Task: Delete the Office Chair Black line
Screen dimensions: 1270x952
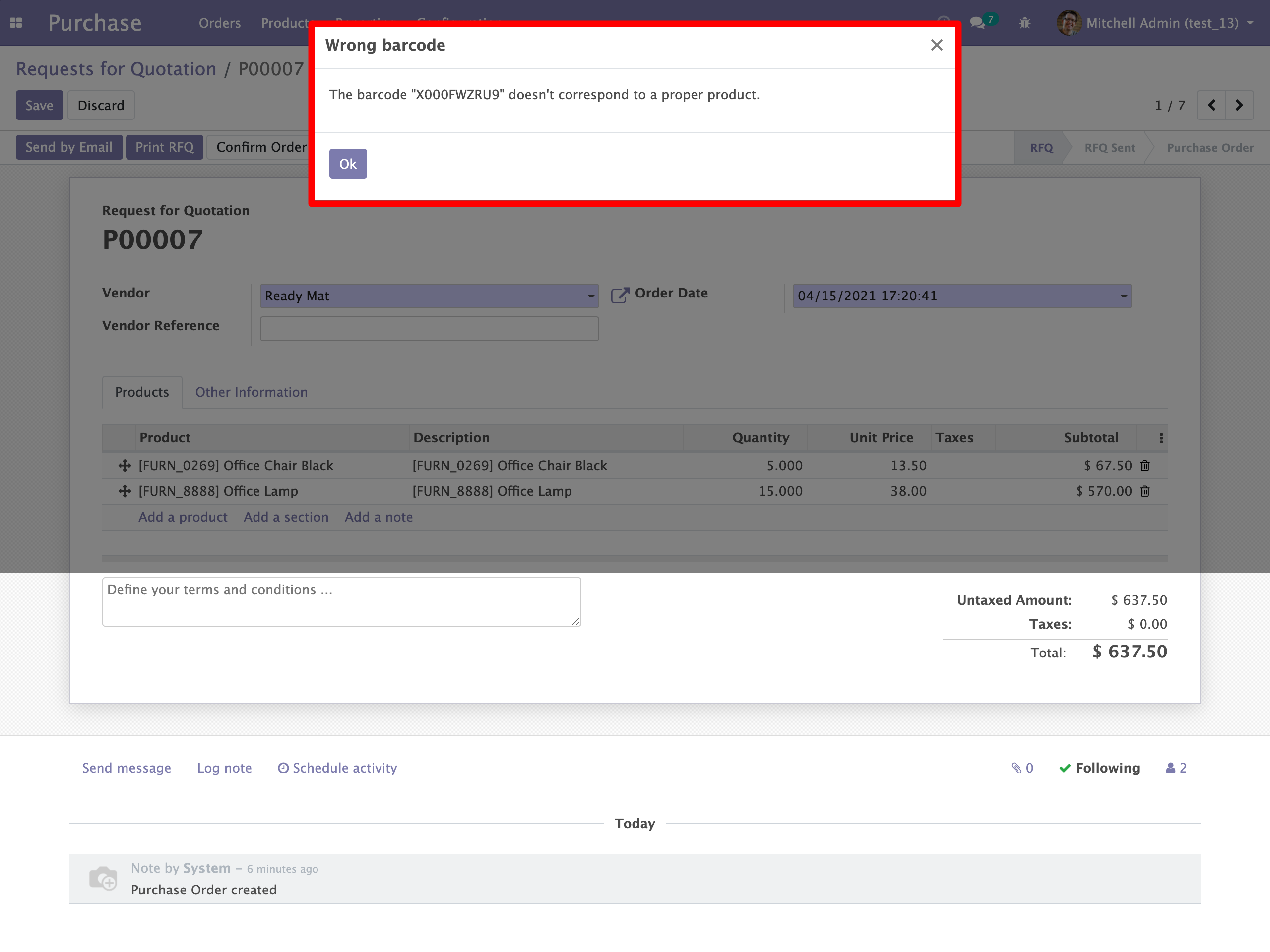Action: click(1144, 466)
